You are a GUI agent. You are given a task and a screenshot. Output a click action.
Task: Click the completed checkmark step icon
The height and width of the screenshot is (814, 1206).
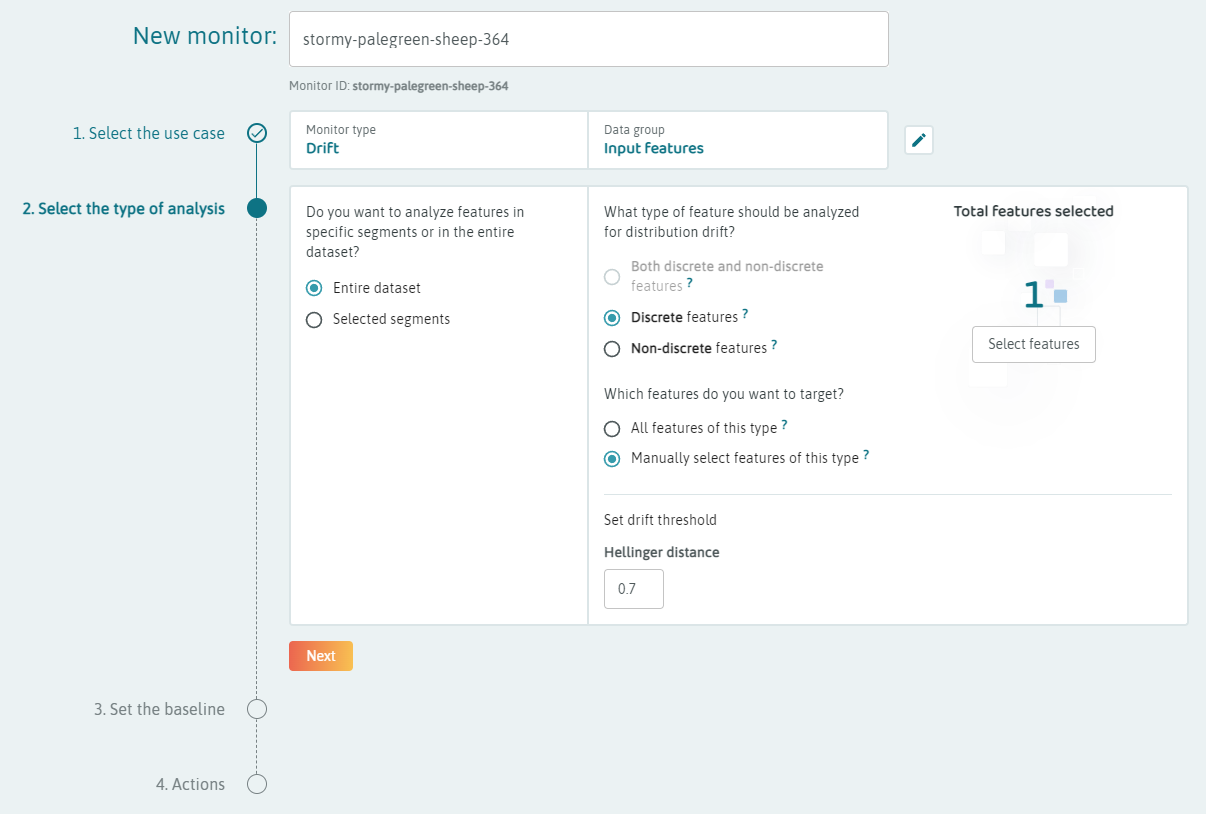tap(257, 133)
